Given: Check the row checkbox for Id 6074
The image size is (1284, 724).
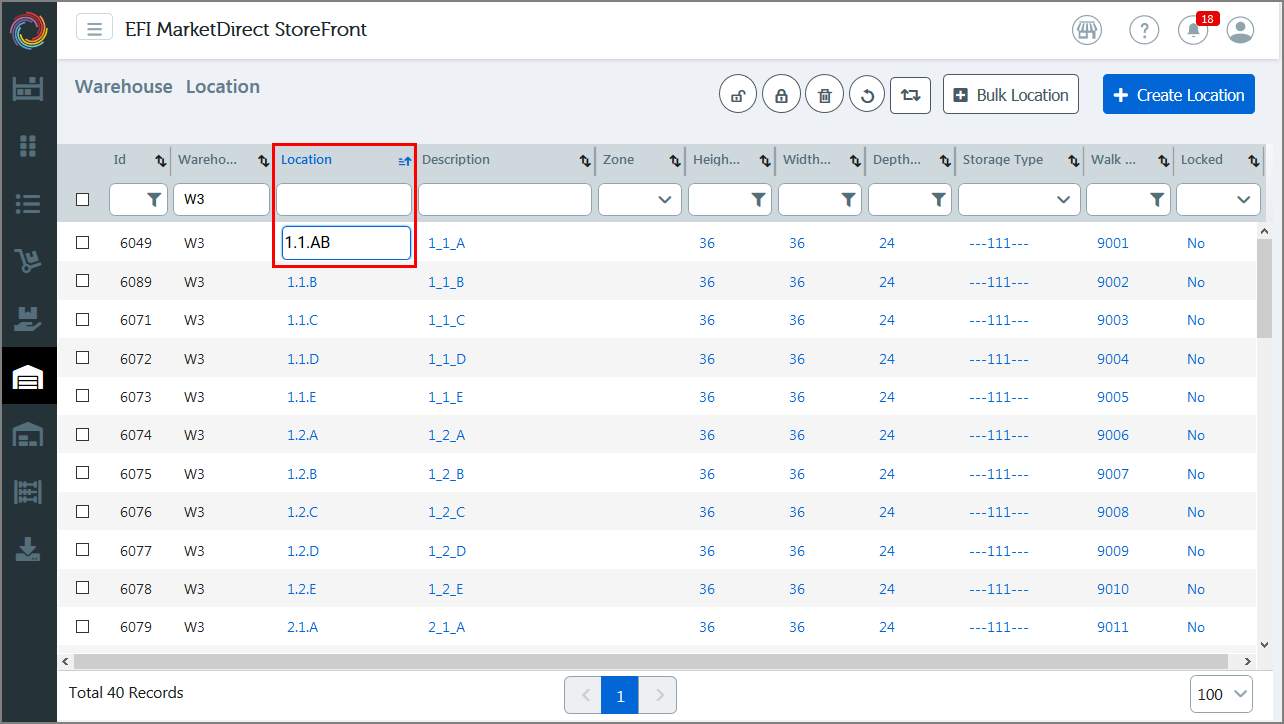Looking at the screenshot, I should tap(83, 435).
